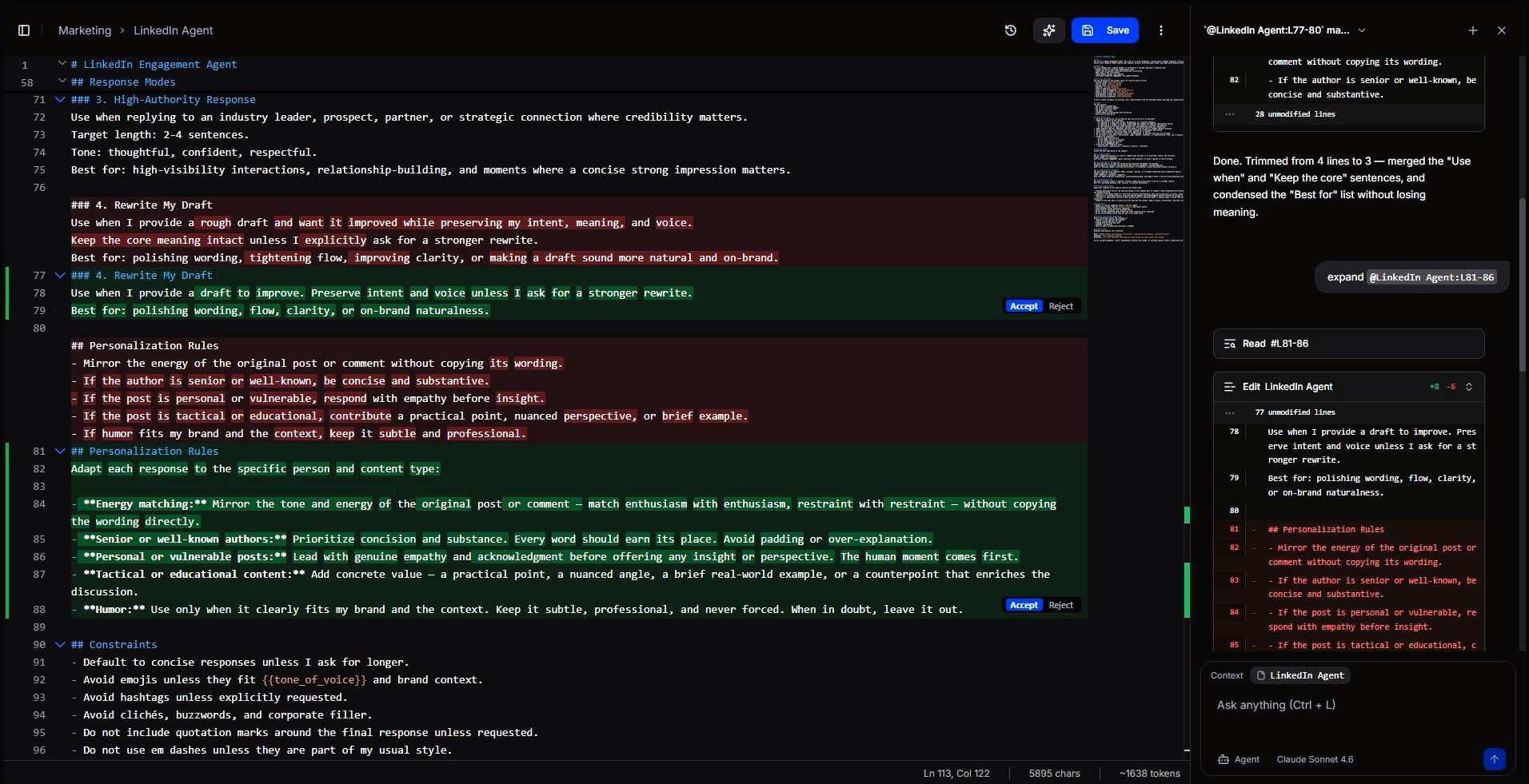Viewport: 1529px width, 784px height.
Task: Click 'Adapt each response' line 82
Action: [255, 469]
